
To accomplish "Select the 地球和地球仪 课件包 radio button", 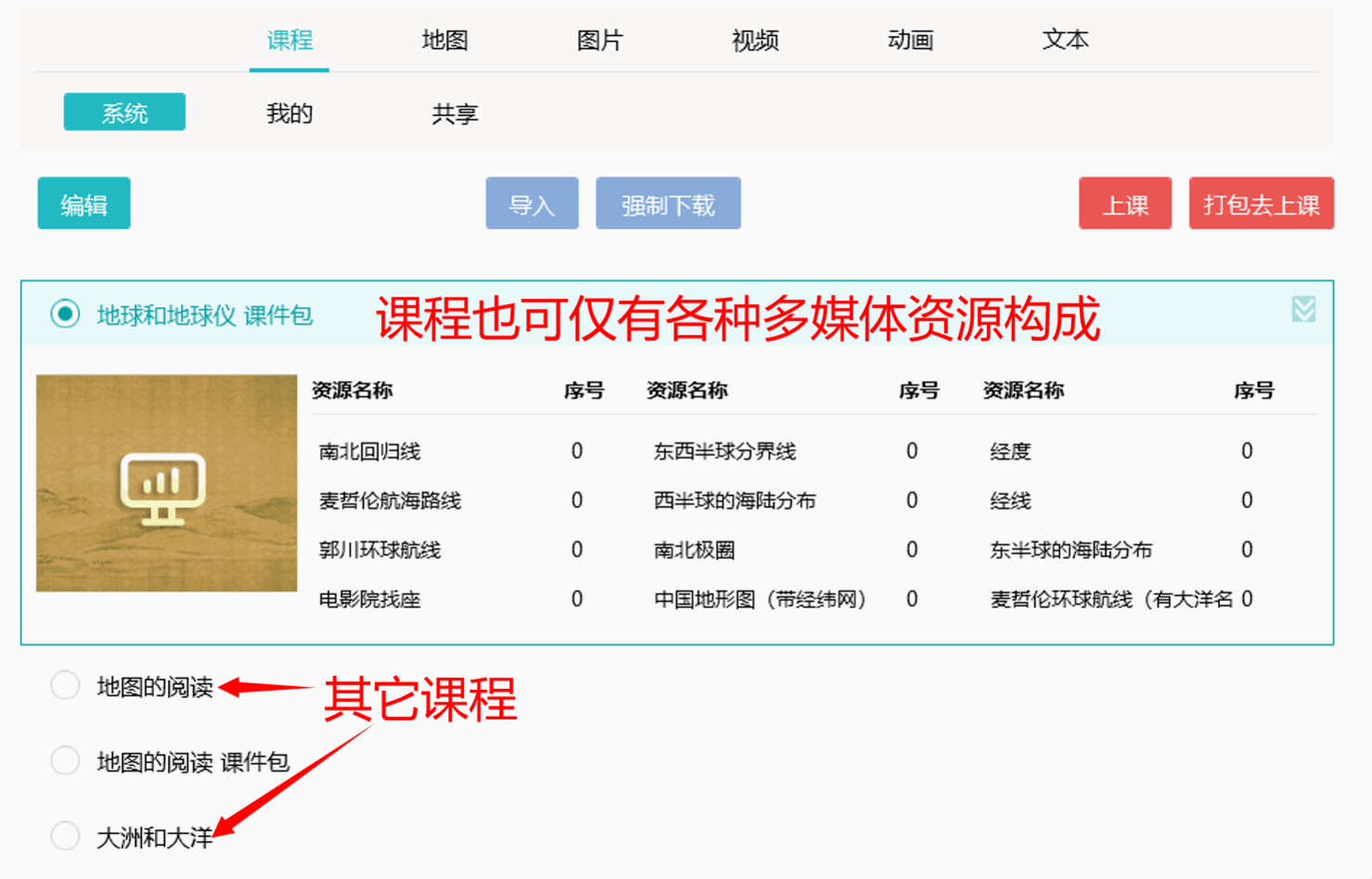I will click(65, 314).
